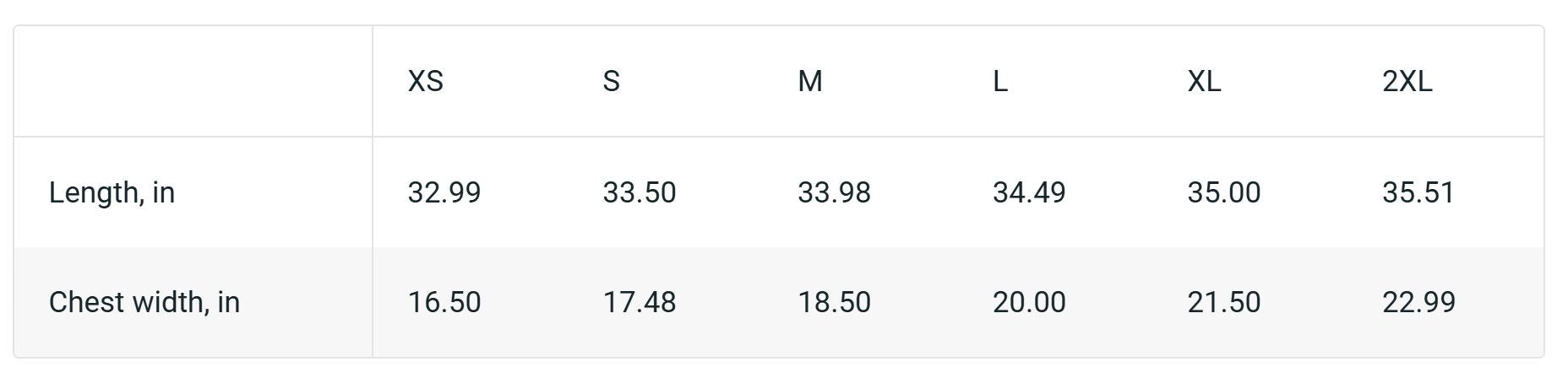Click the XL size column header
Image resolution: width=1568 pixels, height=378 pixels.
tap(1204, 81)
